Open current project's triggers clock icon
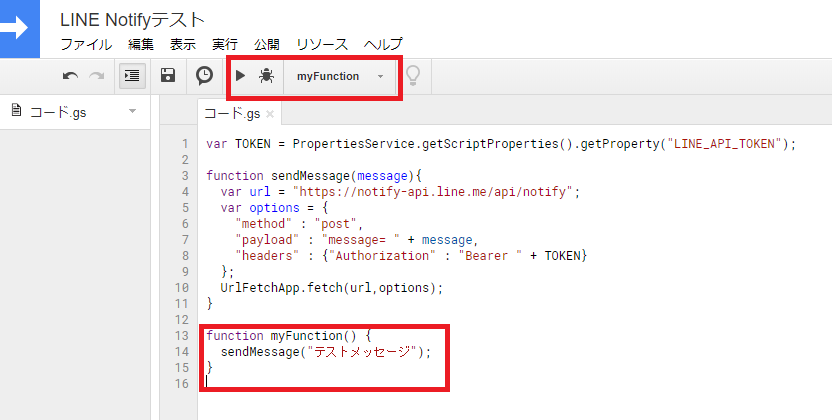 204,76
